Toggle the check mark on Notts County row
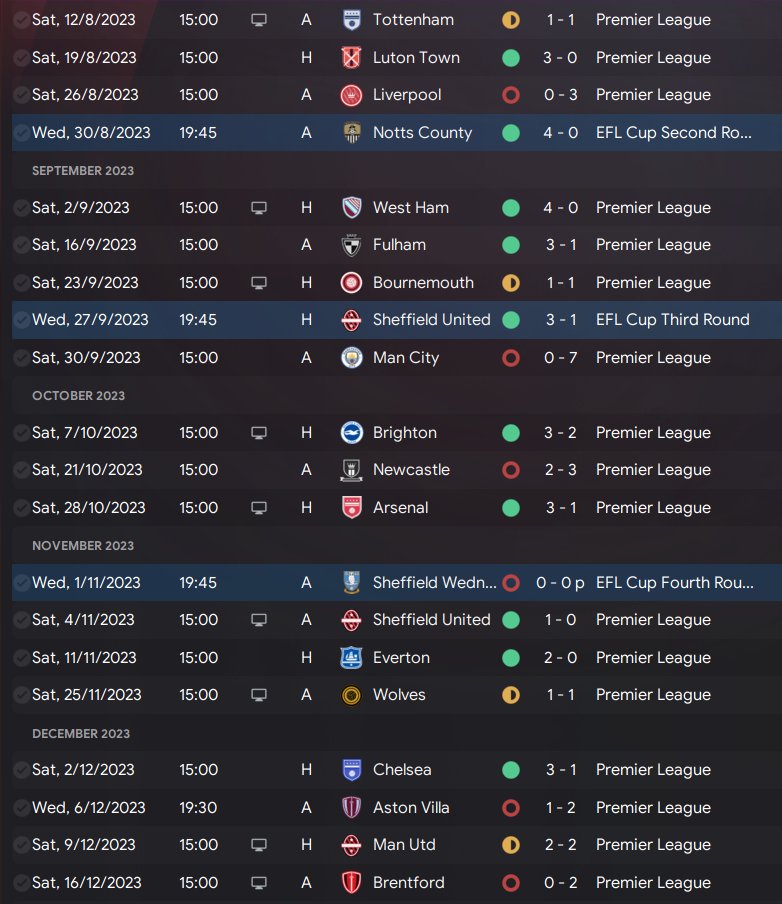782x904 pixels. pos(21,133)
